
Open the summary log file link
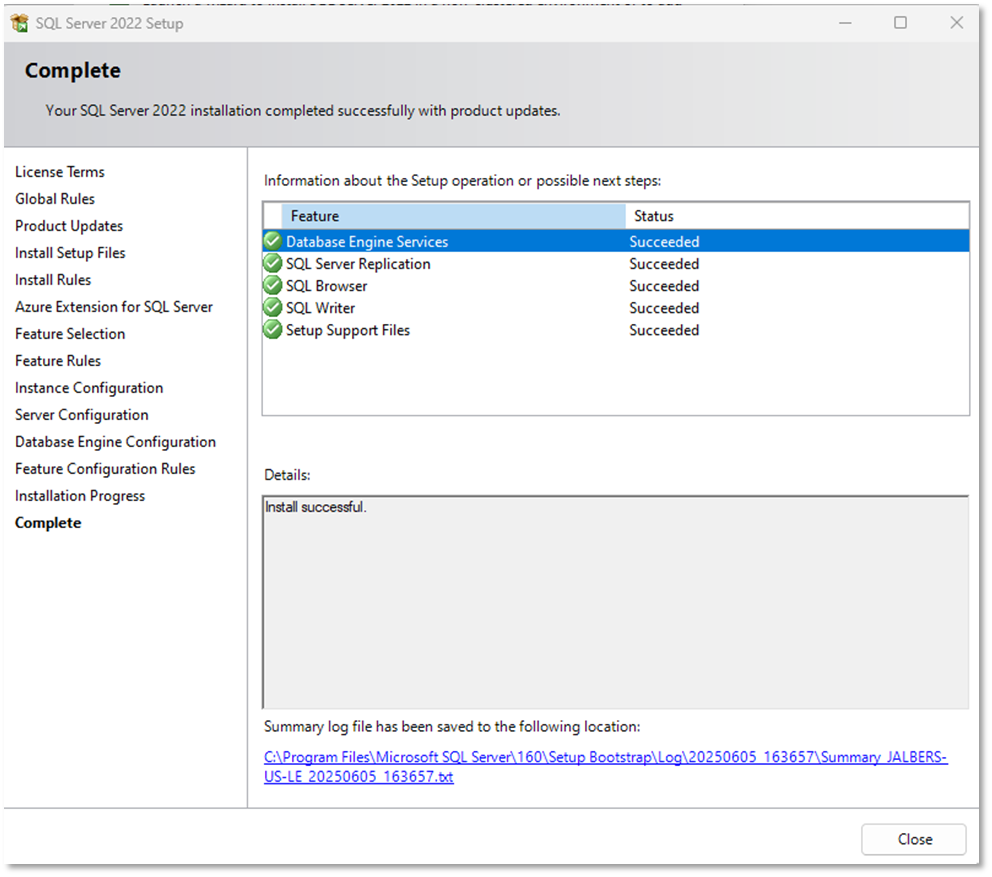[x=605, y=766]
